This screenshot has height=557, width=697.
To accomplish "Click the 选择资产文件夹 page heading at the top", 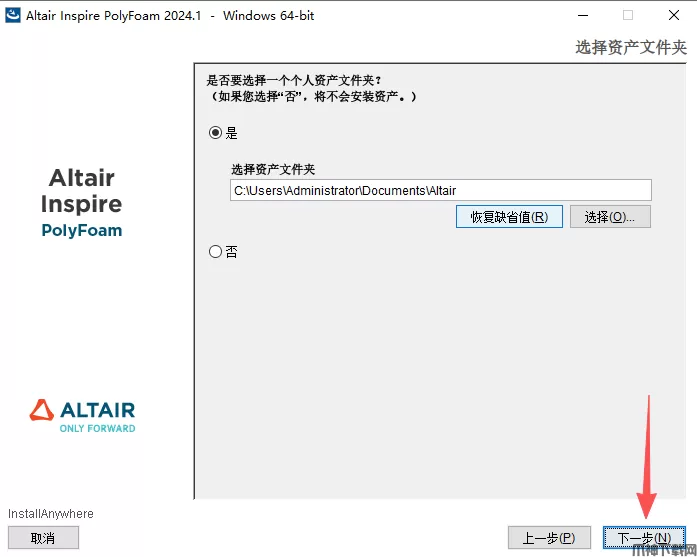I will click(x=631, y=47).
